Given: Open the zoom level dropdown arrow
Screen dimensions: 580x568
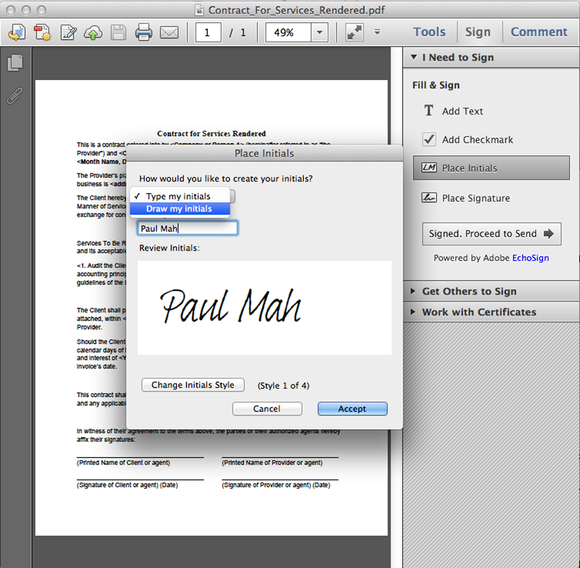Looking at the screenshot, I should click(320, 33).
